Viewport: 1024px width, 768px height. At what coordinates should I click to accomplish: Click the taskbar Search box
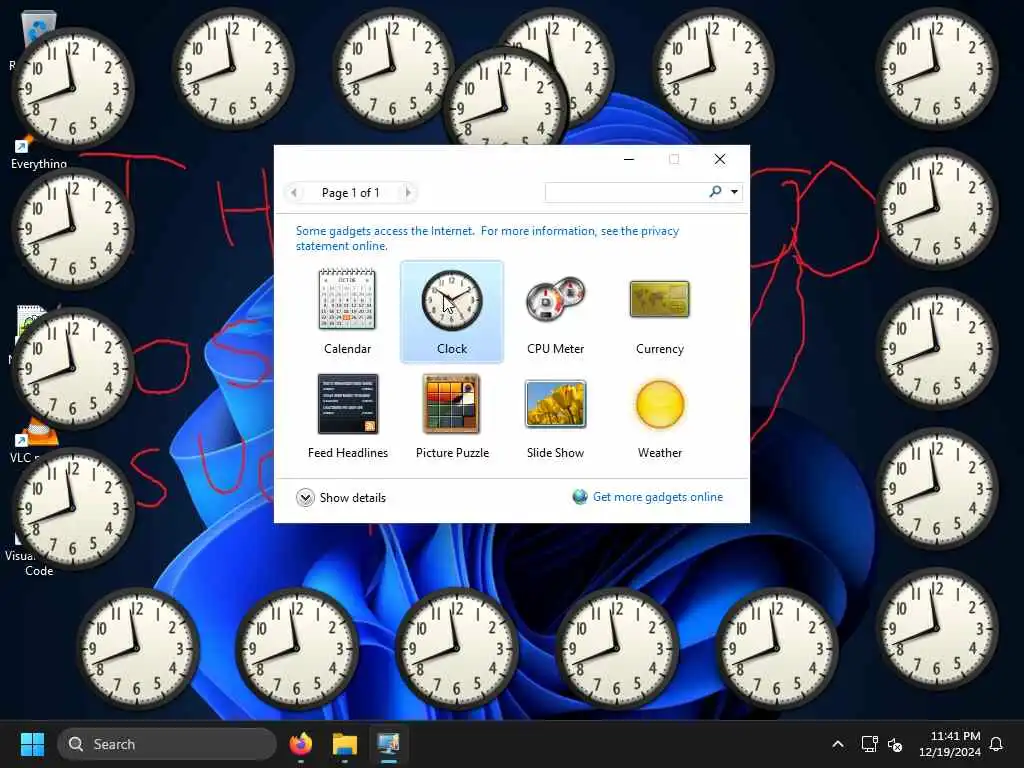167,744
